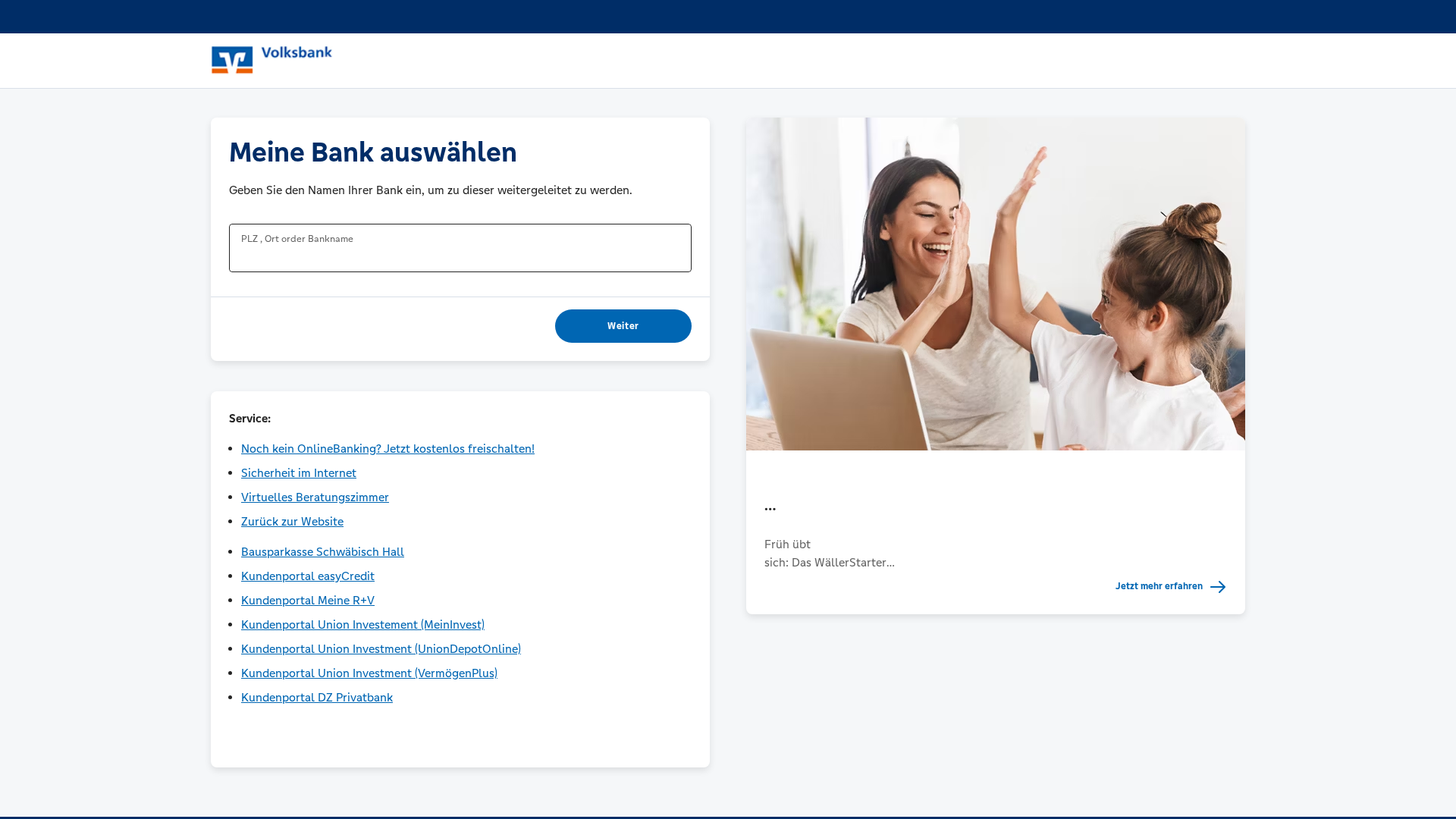Open the Sicherheit im Internet page
The height and width of the screenshot is (819, 1456).
click(298, 472)
